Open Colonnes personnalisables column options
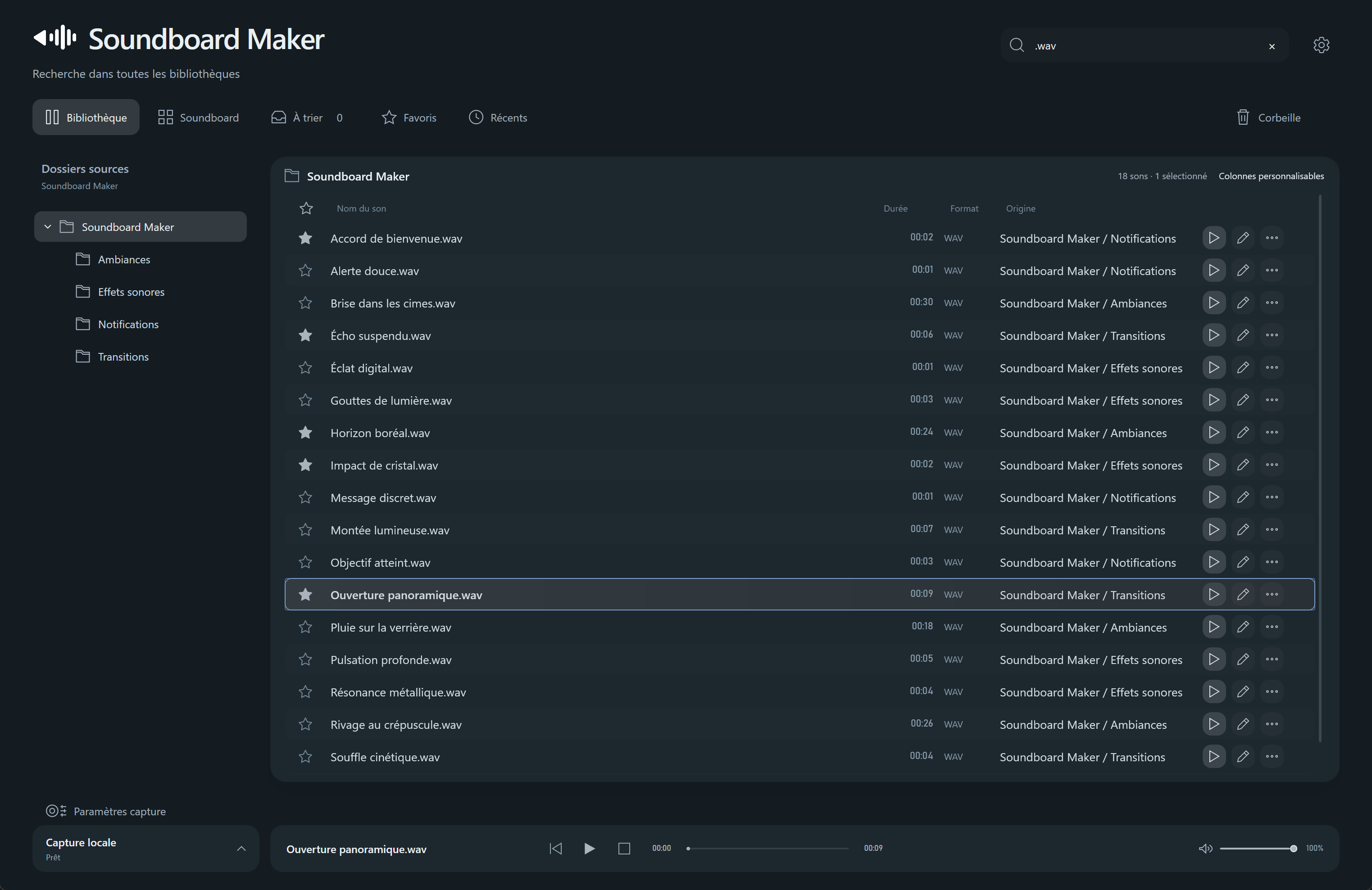 pos(1271,176)
